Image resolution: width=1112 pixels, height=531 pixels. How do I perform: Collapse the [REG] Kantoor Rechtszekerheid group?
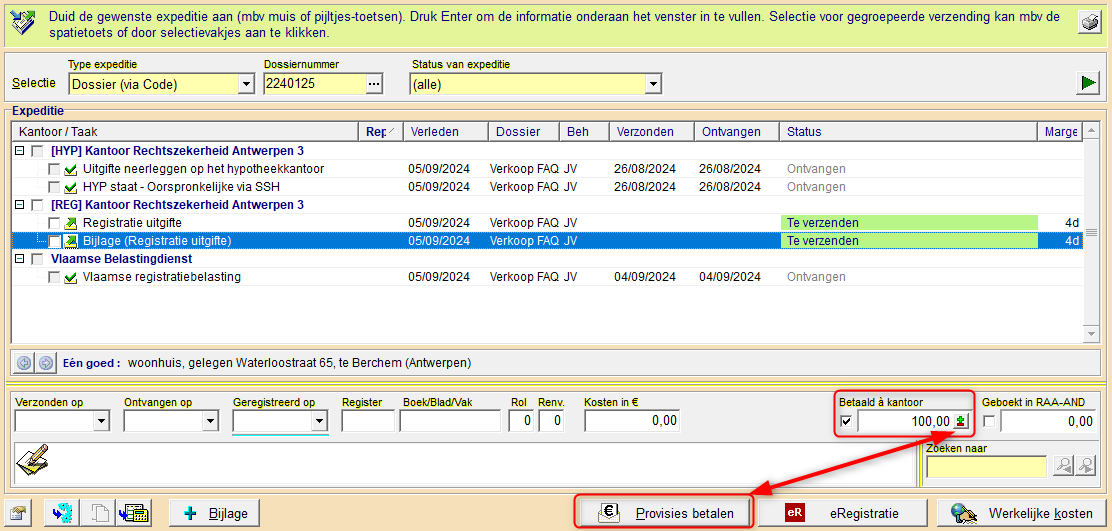[20, 205]
